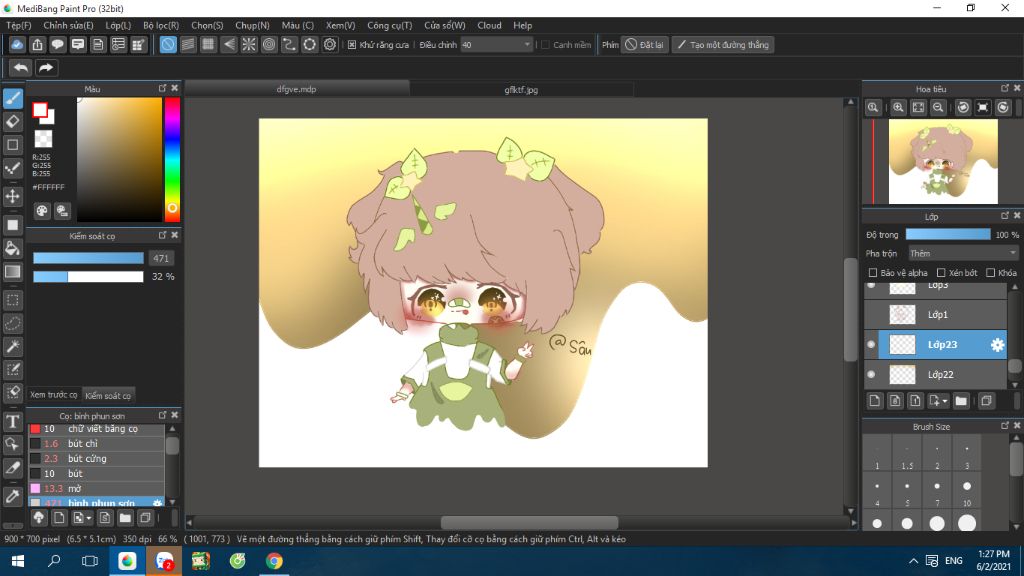Select the Move tool

click(x=12, y=196)
